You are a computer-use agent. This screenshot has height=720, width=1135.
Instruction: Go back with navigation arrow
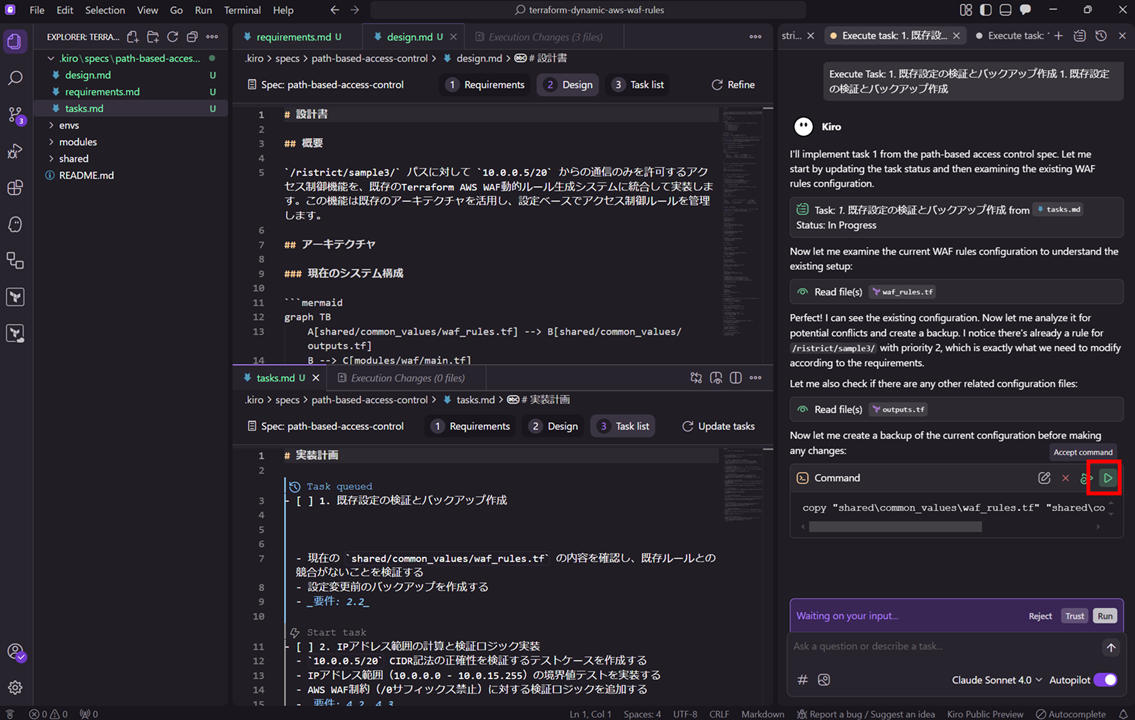334,10
